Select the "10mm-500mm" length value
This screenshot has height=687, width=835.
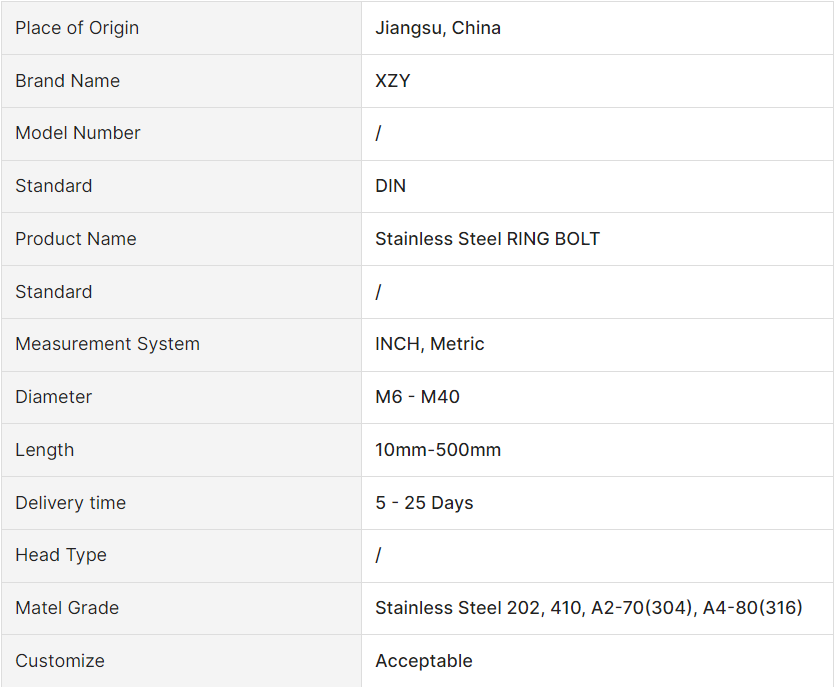[438, 450]
